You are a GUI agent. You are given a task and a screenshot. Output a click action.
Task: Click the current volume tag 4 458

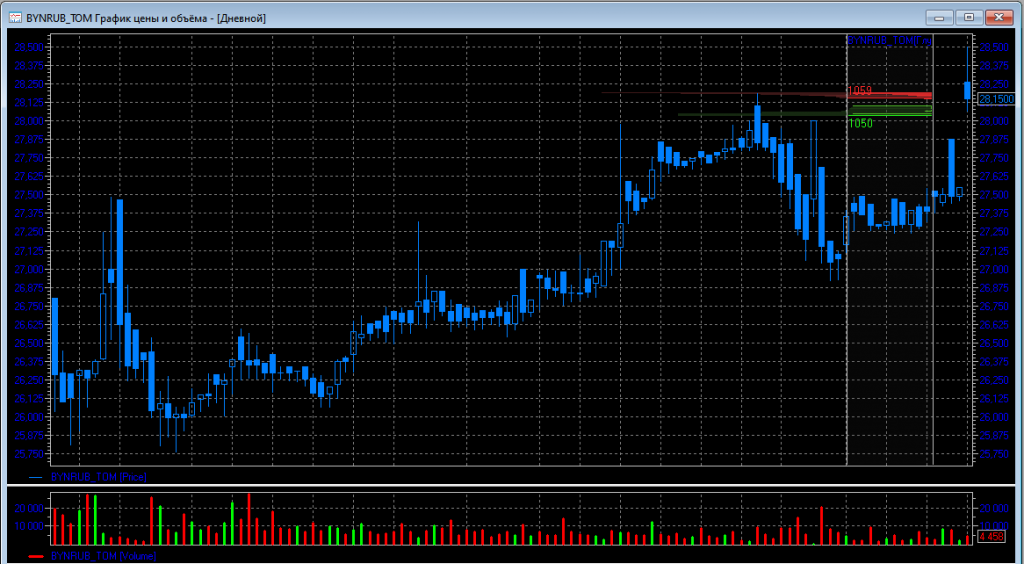(991, 537)
